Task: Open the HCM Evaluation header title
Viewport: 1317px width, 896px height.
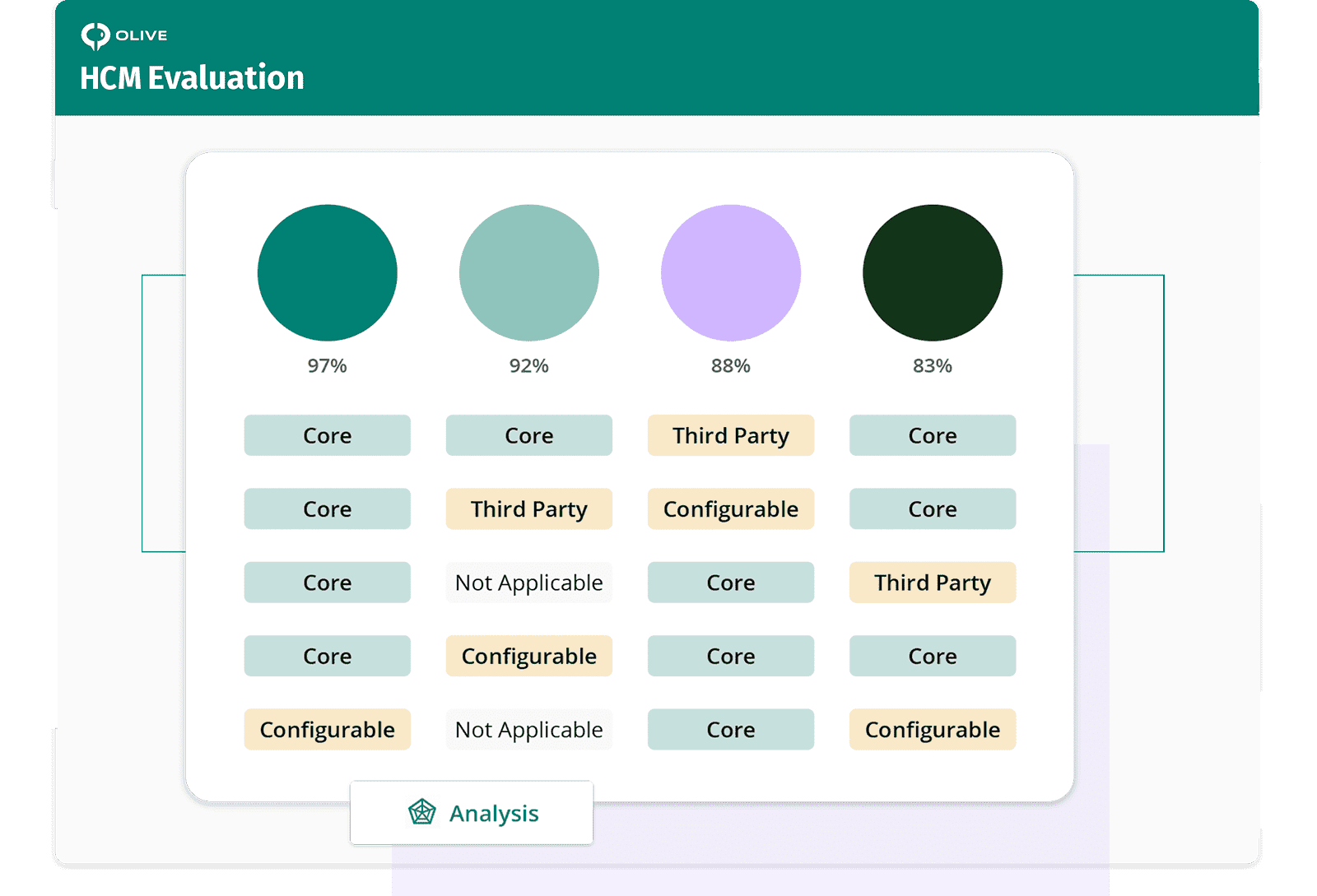Action: (191, 78)
